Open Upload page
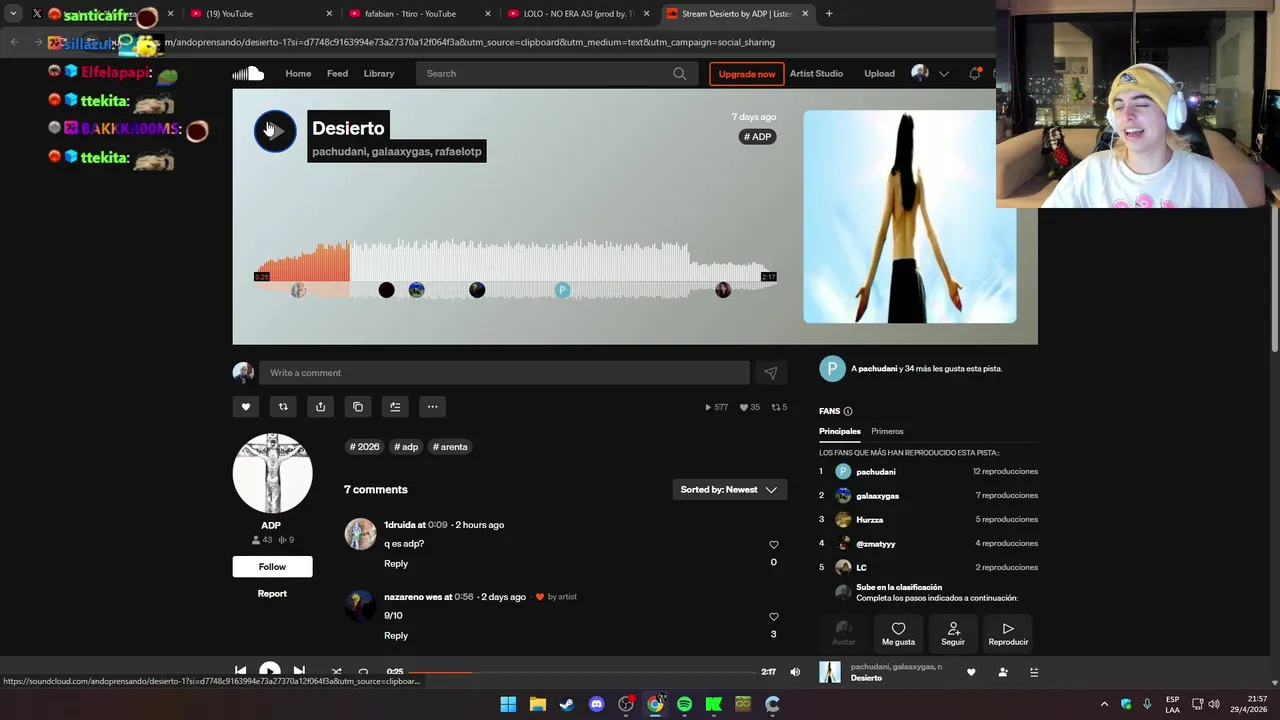The height and width of the screenshot is (720, 1280). [x=879, y=73]
